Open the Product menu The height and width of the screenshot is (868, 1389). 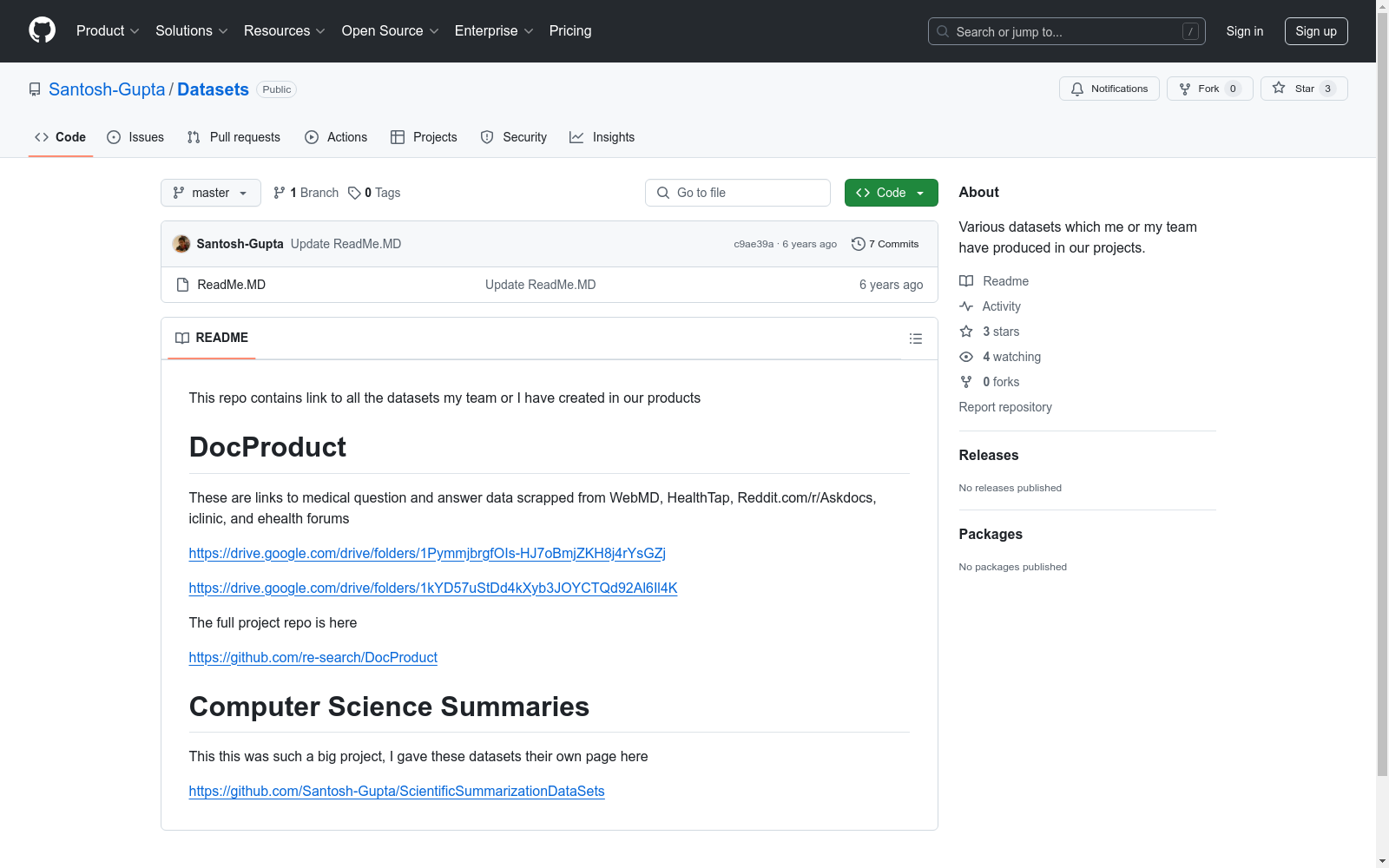[x=108, y=31]
